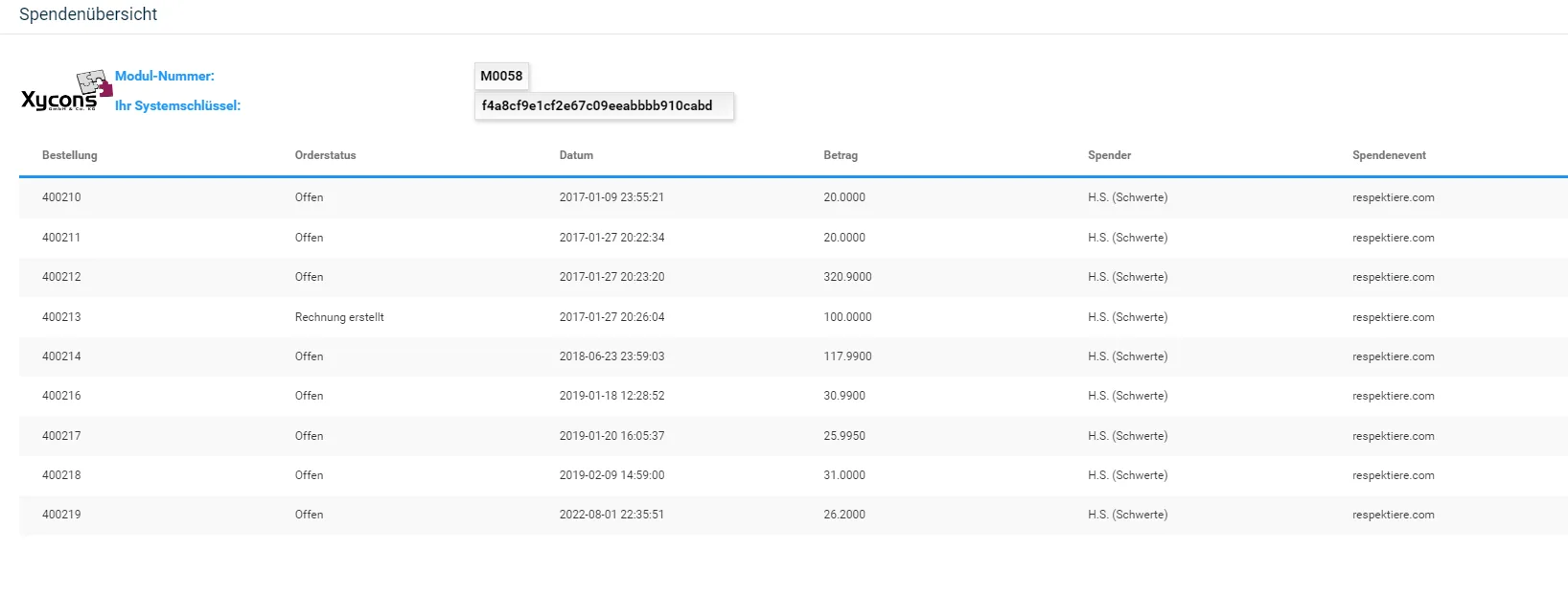
Task: Select order number 400213
Action: (61, 317)
